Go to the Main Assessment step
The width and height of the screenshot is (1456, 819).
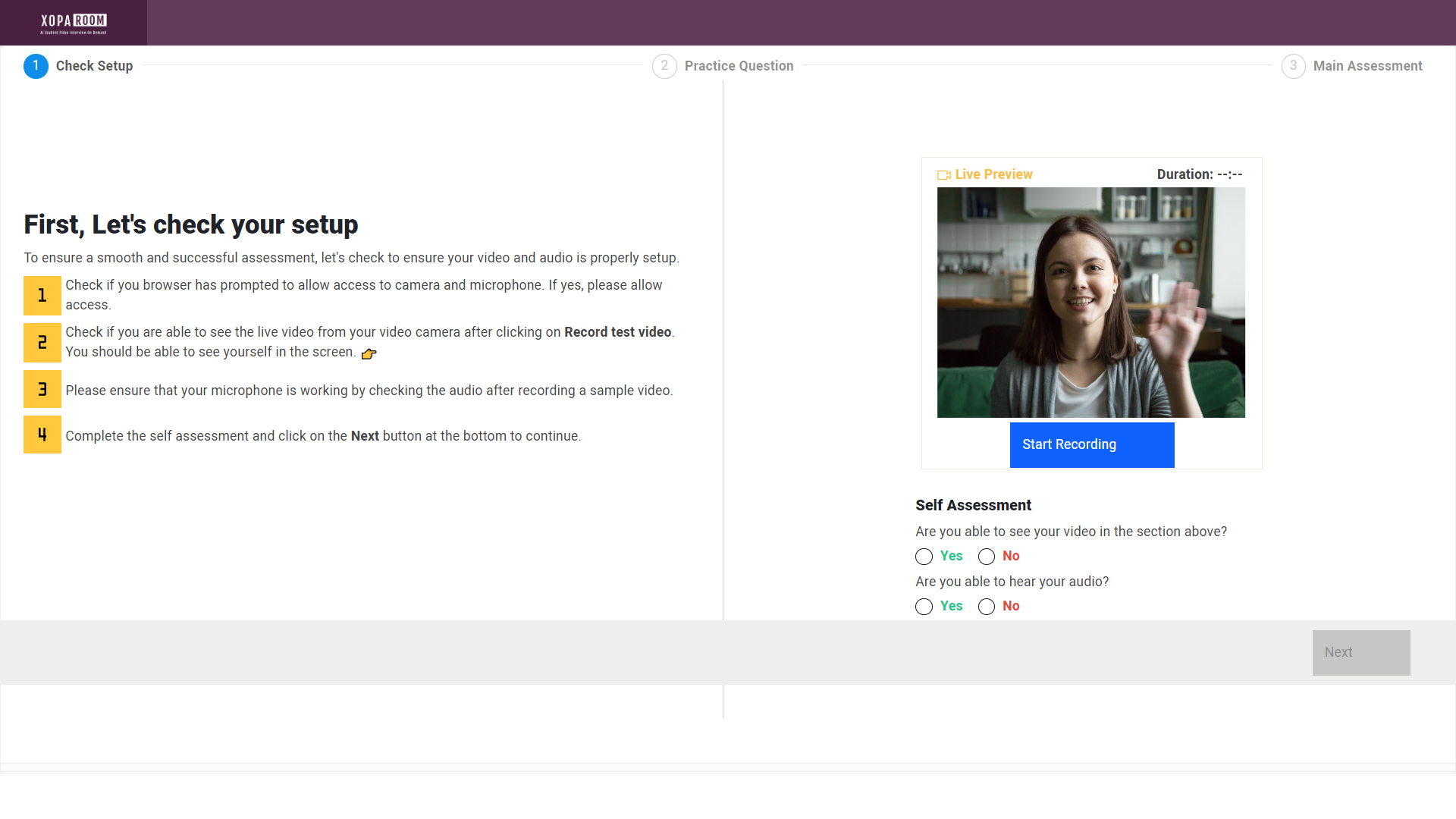(1367, 66)
